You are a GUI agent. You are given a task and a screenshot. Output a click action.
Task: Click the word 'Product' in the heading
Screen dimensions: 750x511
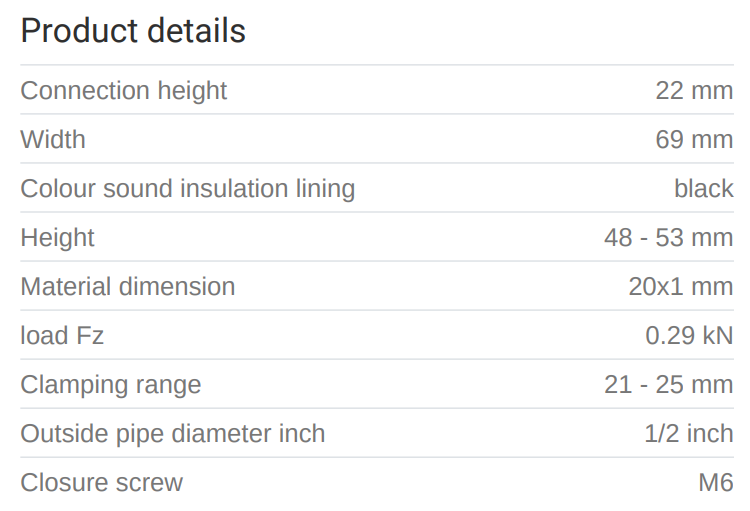coord(78,31)
